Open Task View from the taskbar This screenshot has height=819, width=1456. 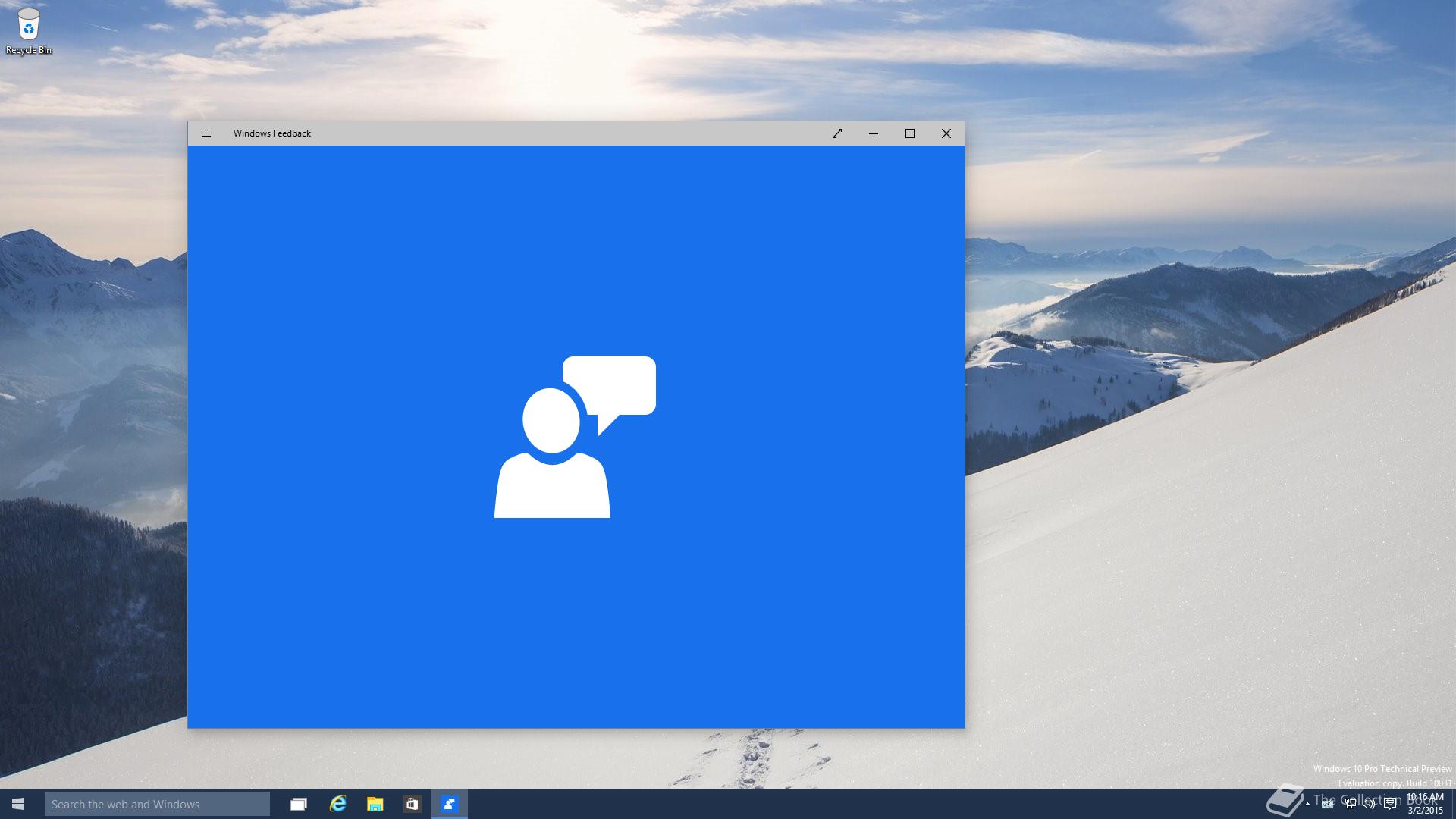[299, 804]
